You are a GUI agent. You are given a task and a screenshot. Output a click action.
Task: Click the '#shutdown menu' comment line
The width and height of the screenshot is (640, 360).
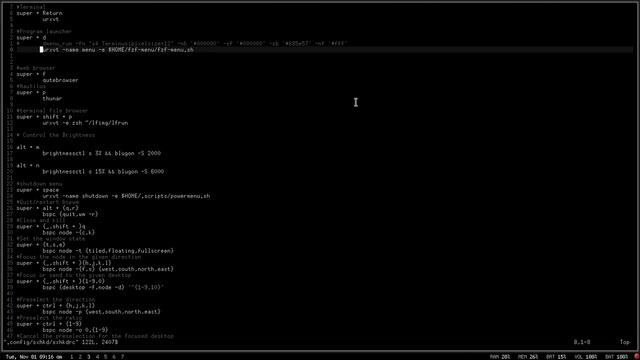[40, 184]
